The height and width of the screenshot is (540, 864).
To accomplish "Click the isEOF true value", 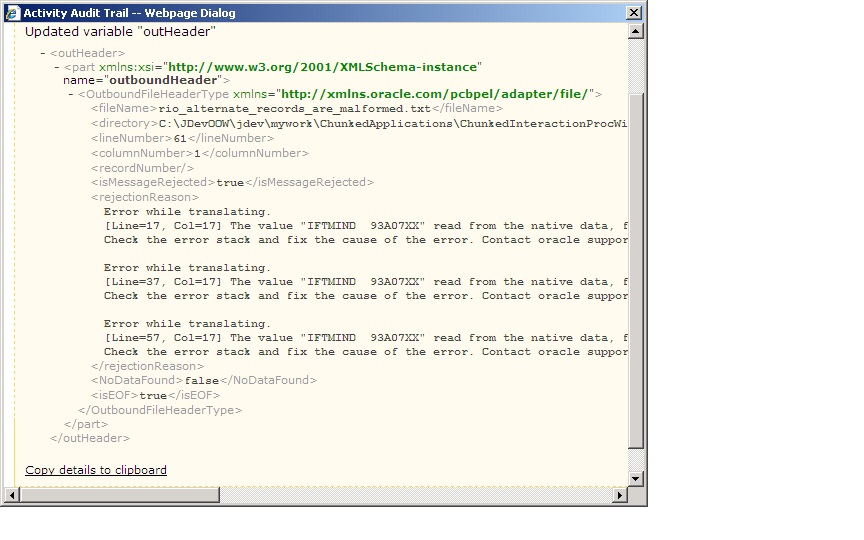I will click(x=153, y=396).
